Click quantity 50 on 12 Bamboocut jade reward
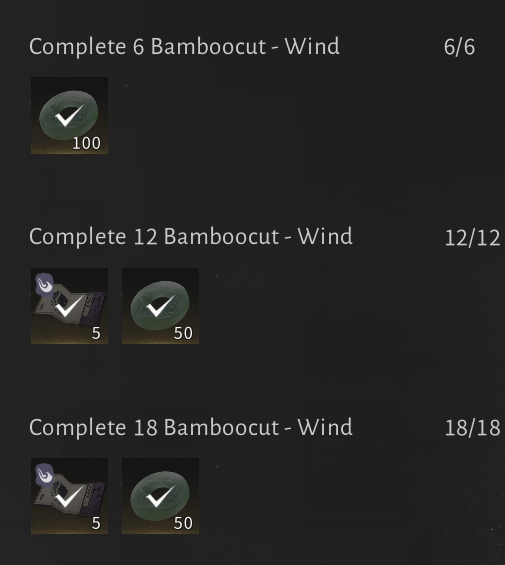 coord(183,333)
